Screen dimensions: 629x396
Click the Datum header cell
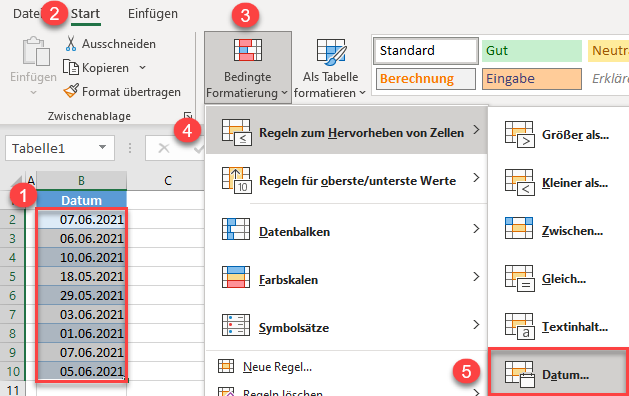[x=81, y=200]
